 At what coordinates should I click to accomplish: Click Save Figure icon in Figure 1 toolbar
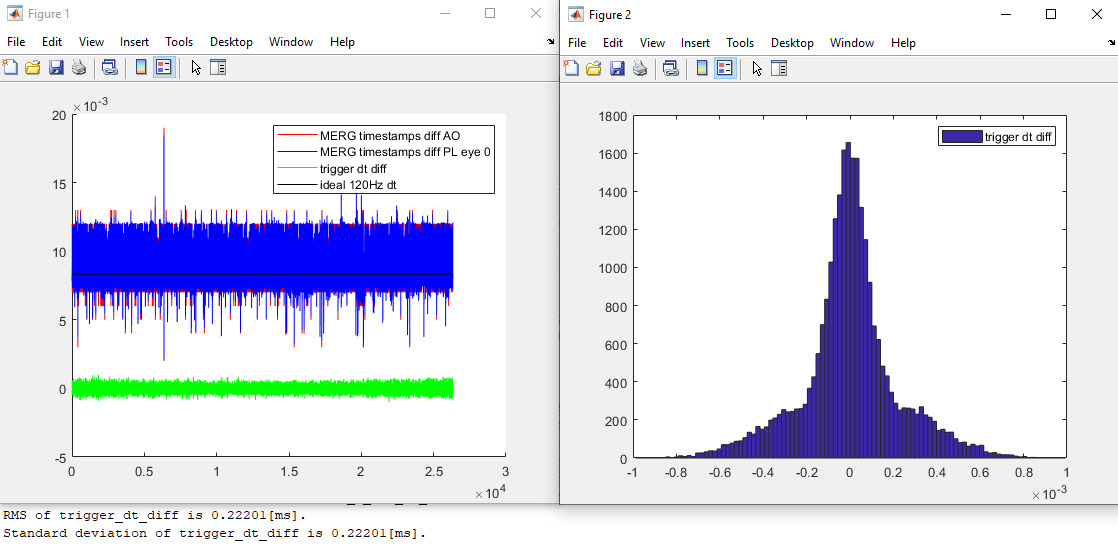point(56,68)
